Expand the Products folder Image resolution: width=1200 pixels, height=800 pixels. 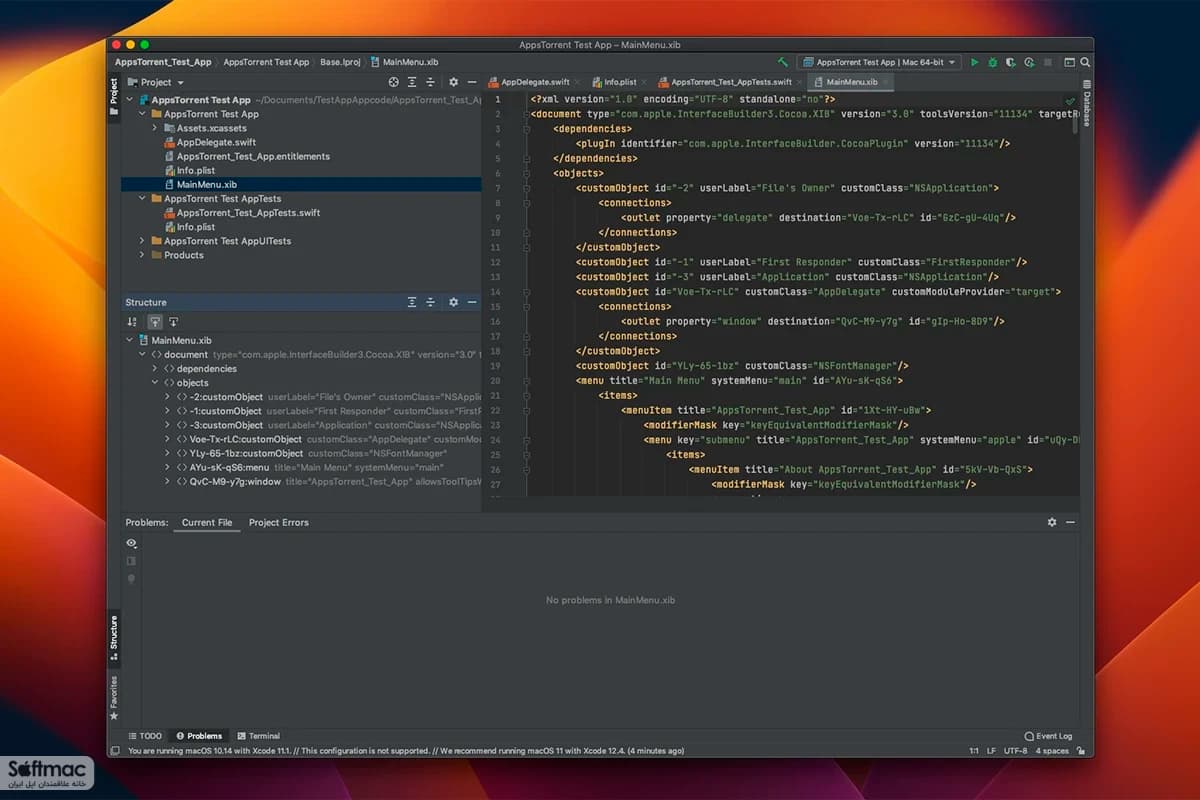coord(141,255)
